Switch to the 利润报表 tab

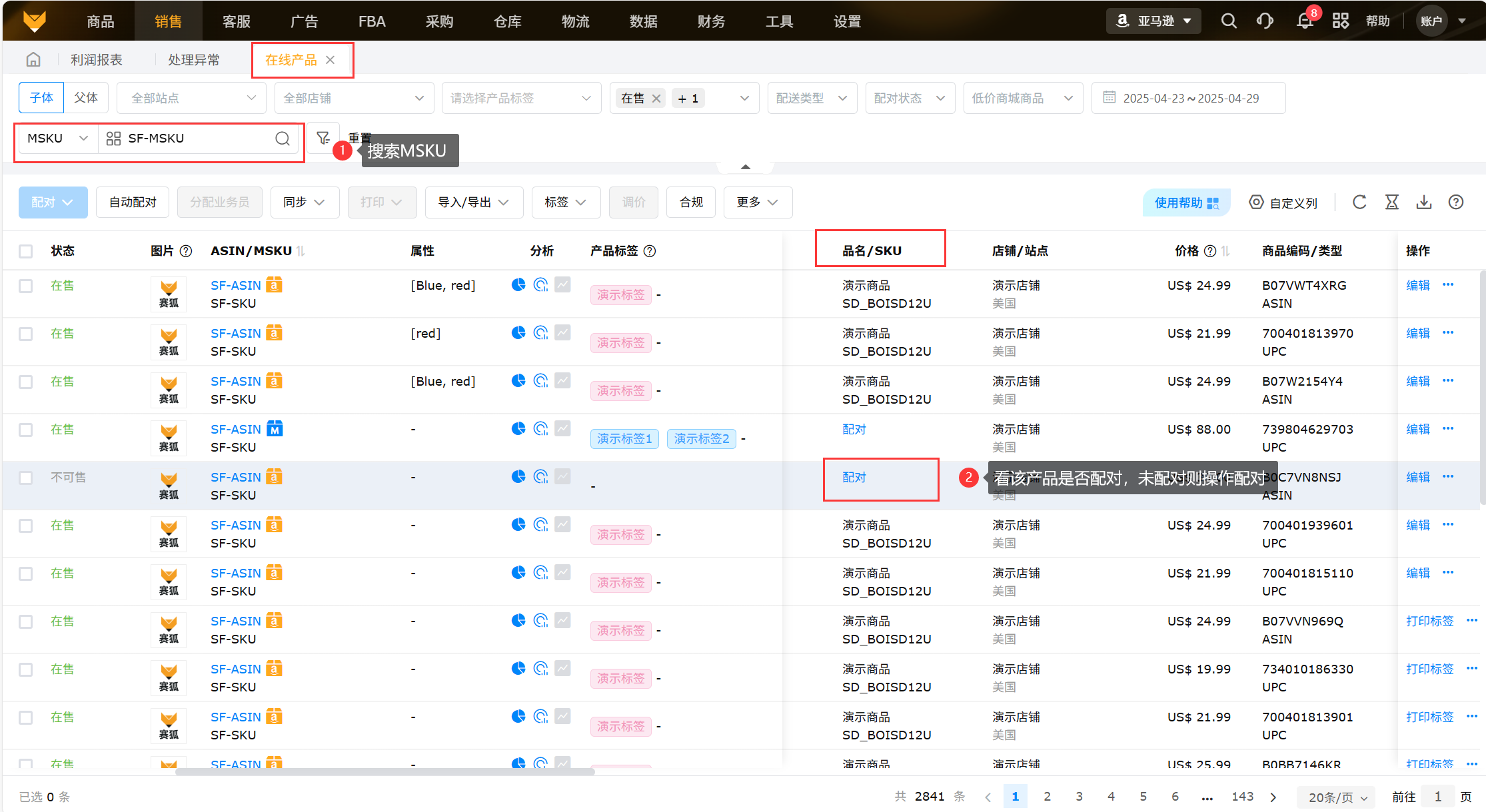pyautogui.click(x=97, y=60)
